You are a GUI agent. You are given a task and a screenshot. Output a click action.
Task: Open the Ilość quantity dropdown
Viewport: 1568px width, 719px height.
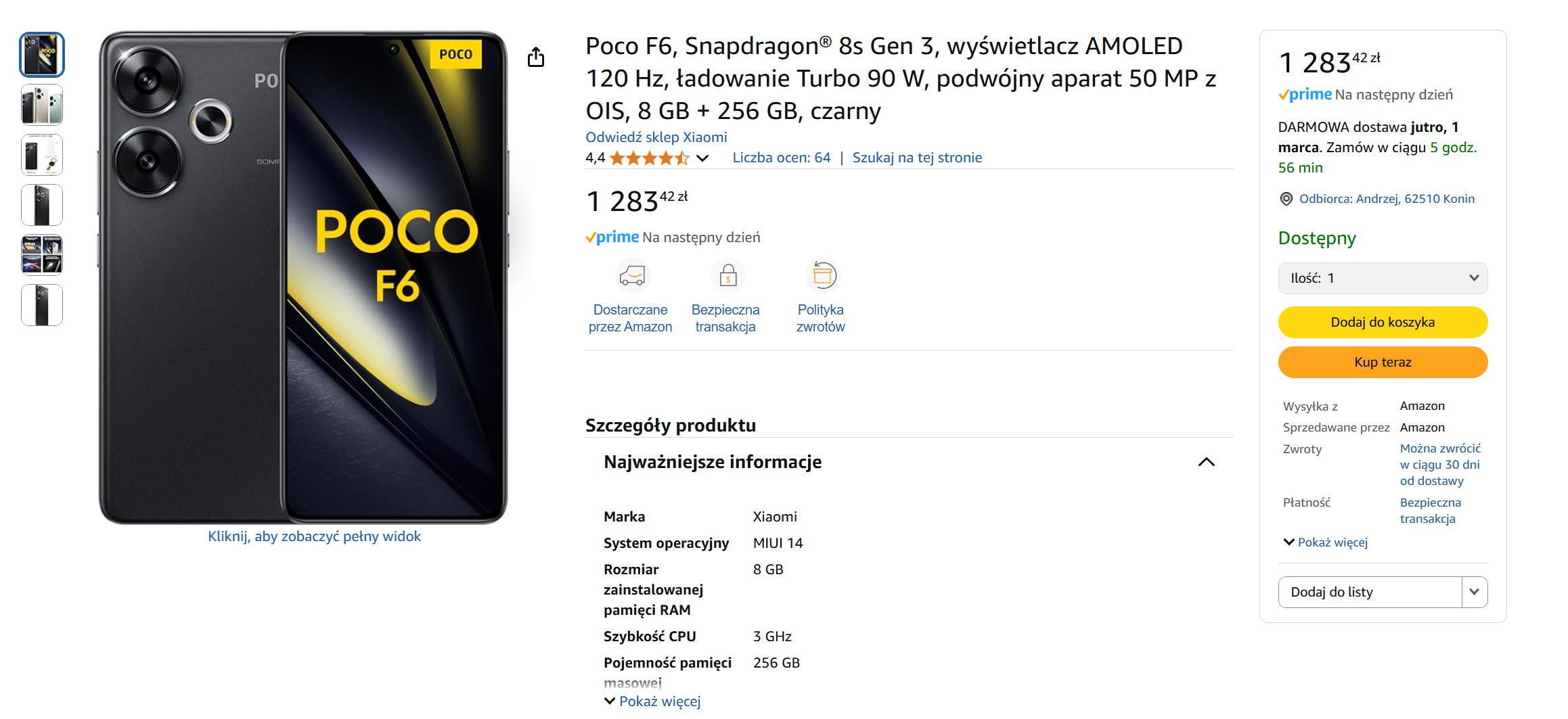tap(1383, 278)
